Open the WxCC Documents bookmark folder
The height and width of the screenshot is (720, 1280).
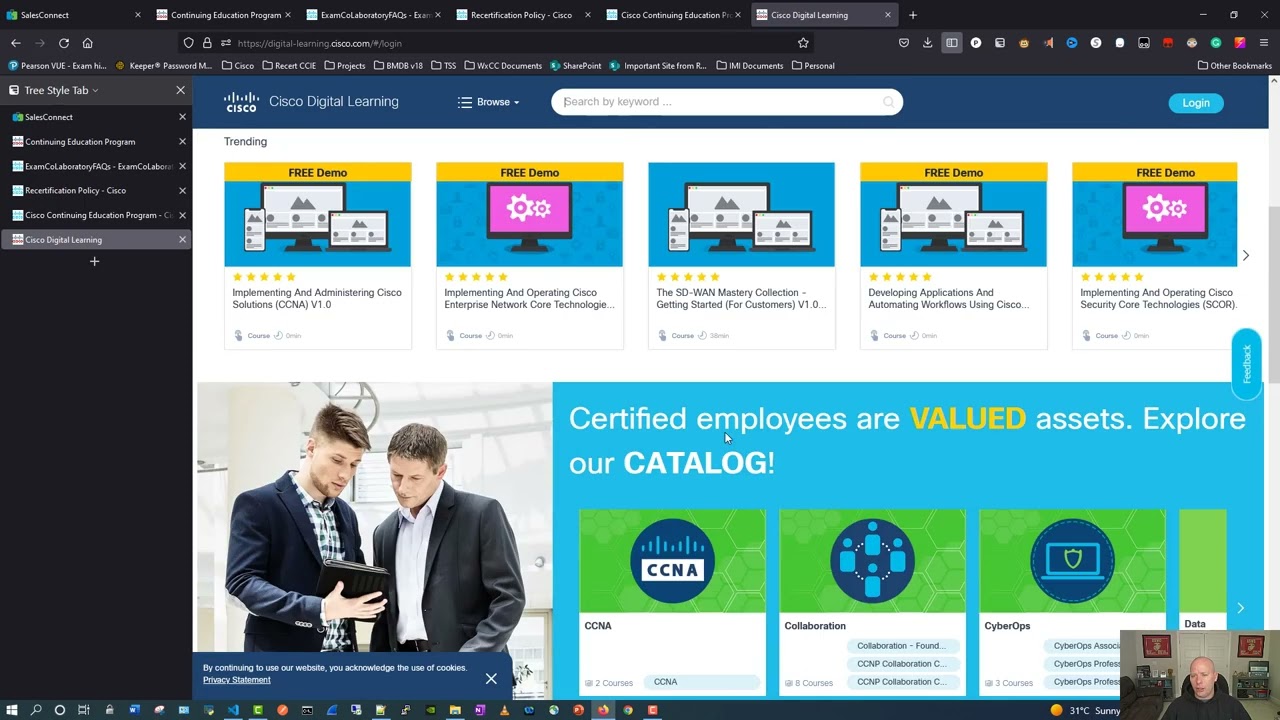(502, 66)
